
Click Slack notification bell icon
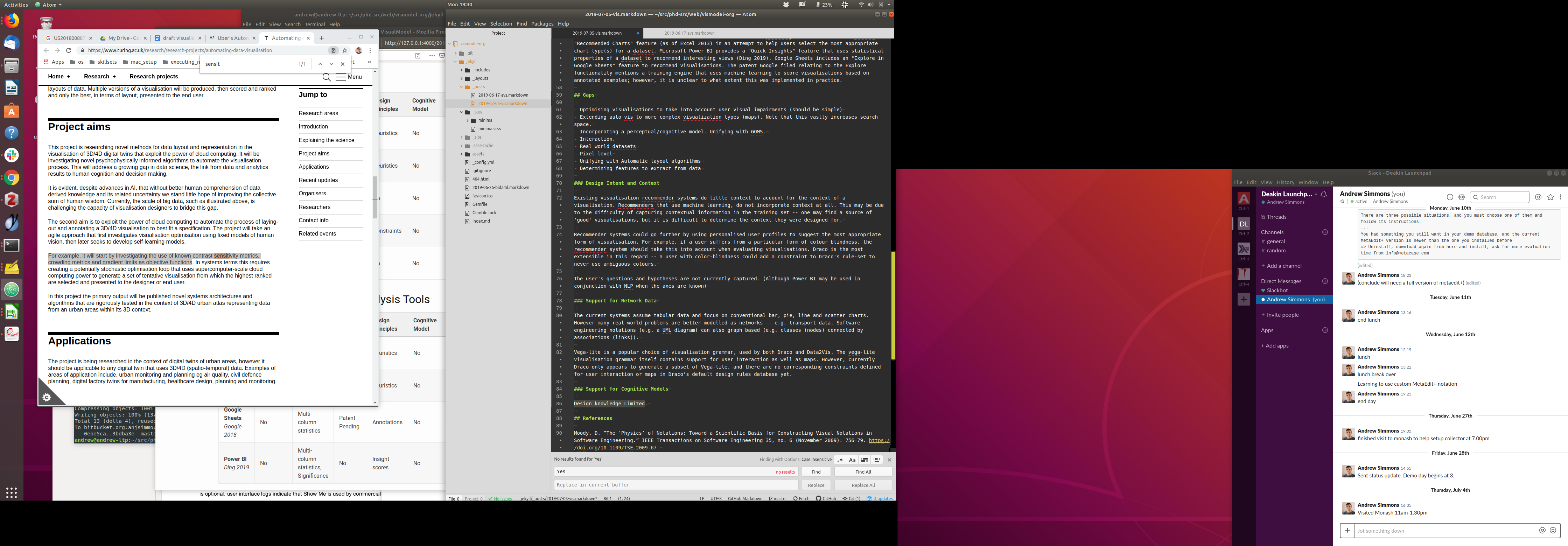click(x=1323, y=194)
